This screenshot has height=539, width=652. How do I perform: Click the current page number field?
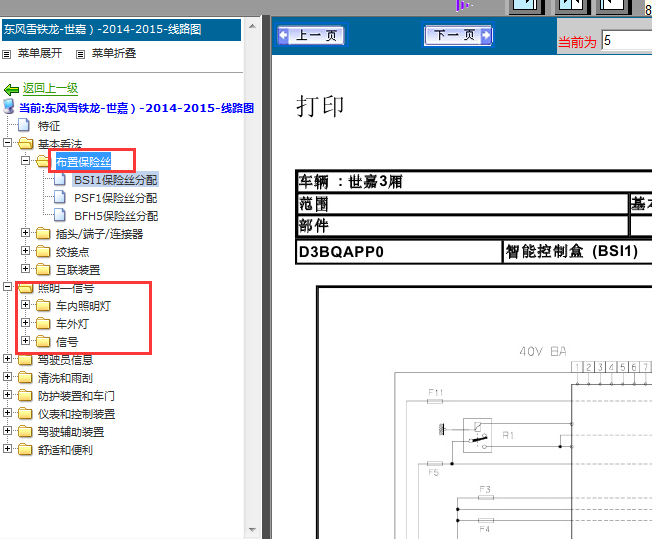click(x=627, y=41)
